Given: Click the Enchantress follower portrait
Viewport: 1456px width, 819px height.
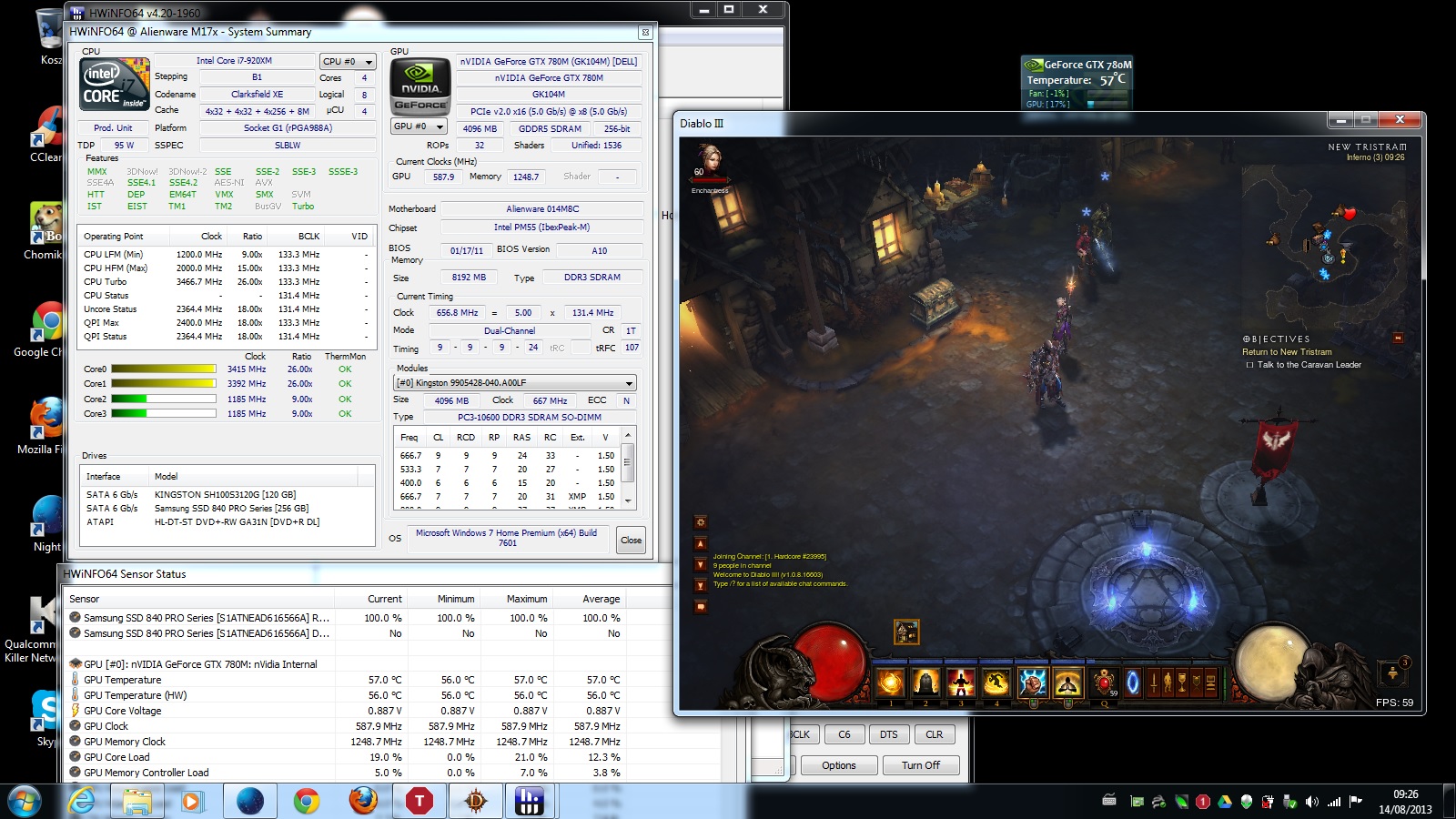Looking at the screenshot, I should click(709, 164).
